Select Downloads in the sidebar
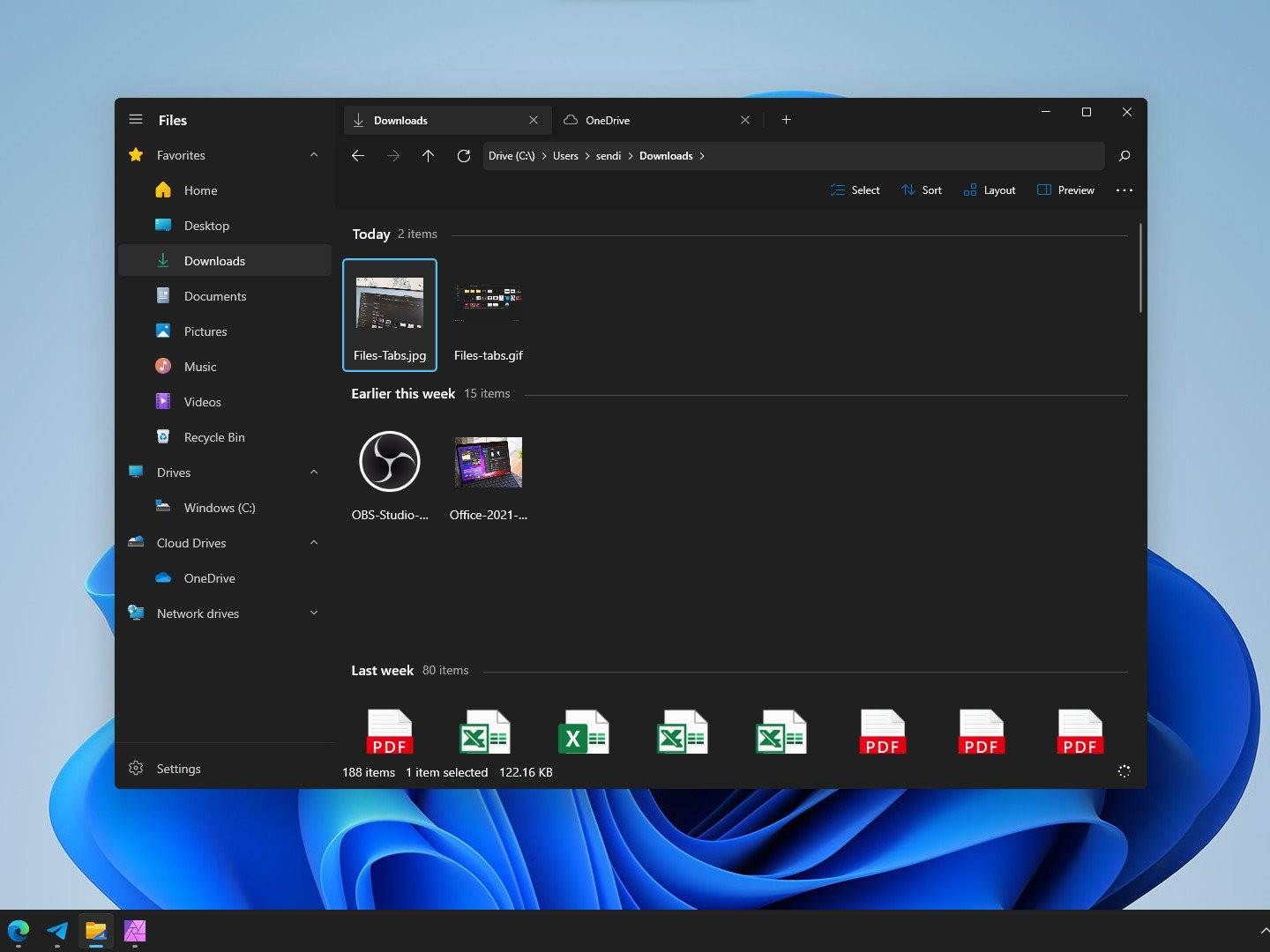 pos(225,261)
